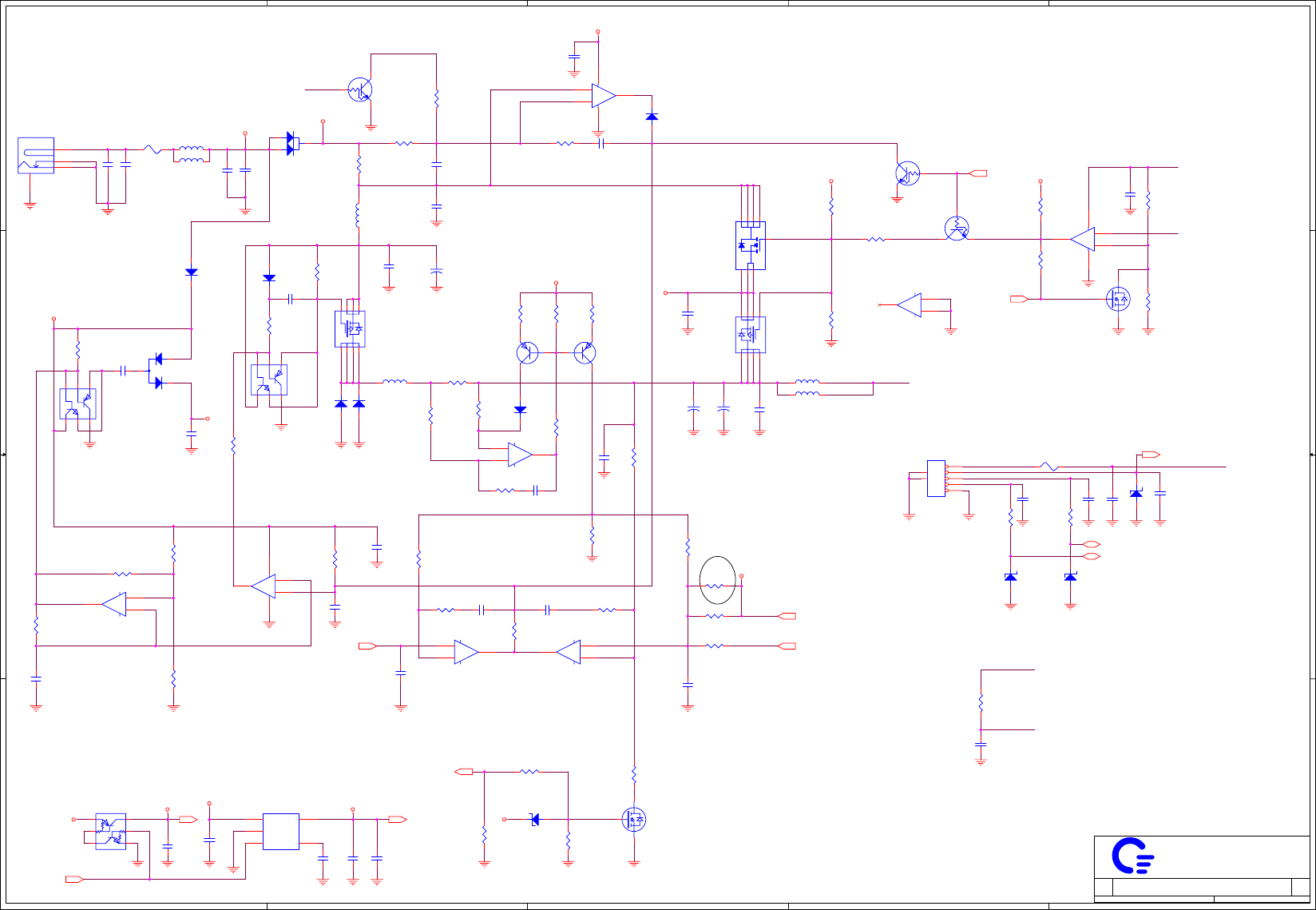This screenshot has width=1316, height=910.
Task: Click the red port at the bottom-left corner
Action: [x=74, y=879]
